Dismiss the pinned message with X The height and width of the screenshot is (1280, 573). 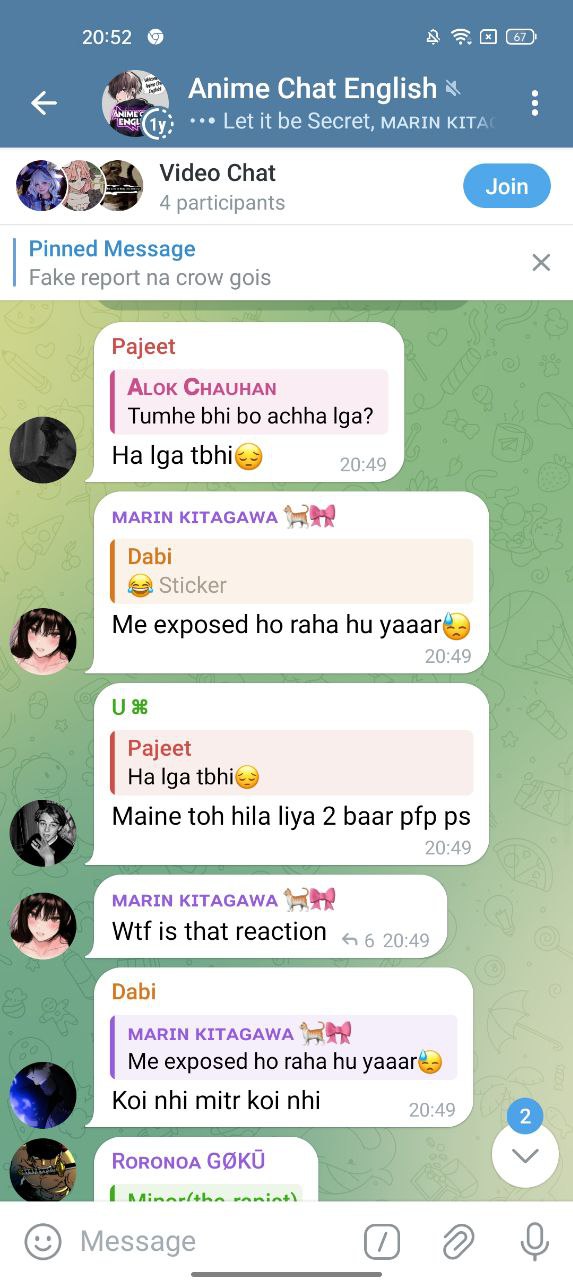coord(541,262)
